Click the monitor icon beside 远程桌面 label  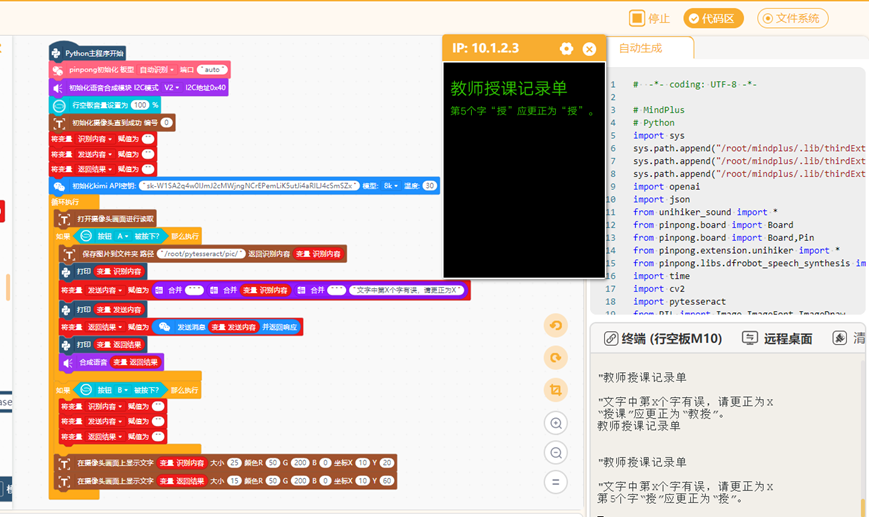(749, 338)
